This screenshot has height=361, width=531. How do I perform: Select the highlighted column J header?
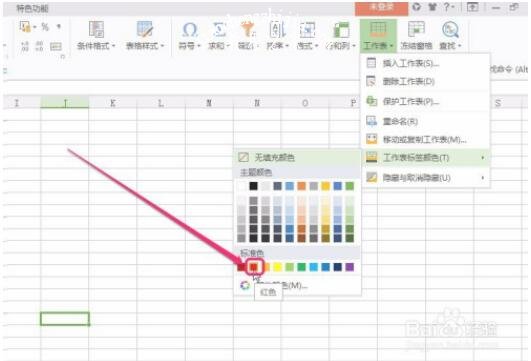(x=65, y=103)
